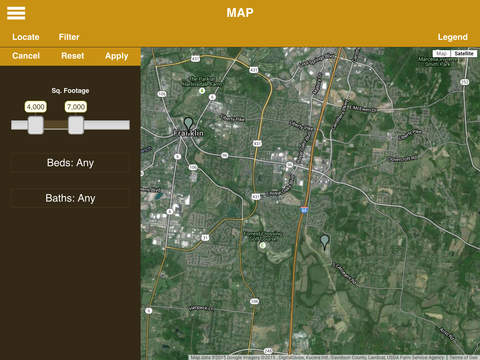The image size is (480, 360).
Task: Apply the filter settings
Action: point(116,56)
